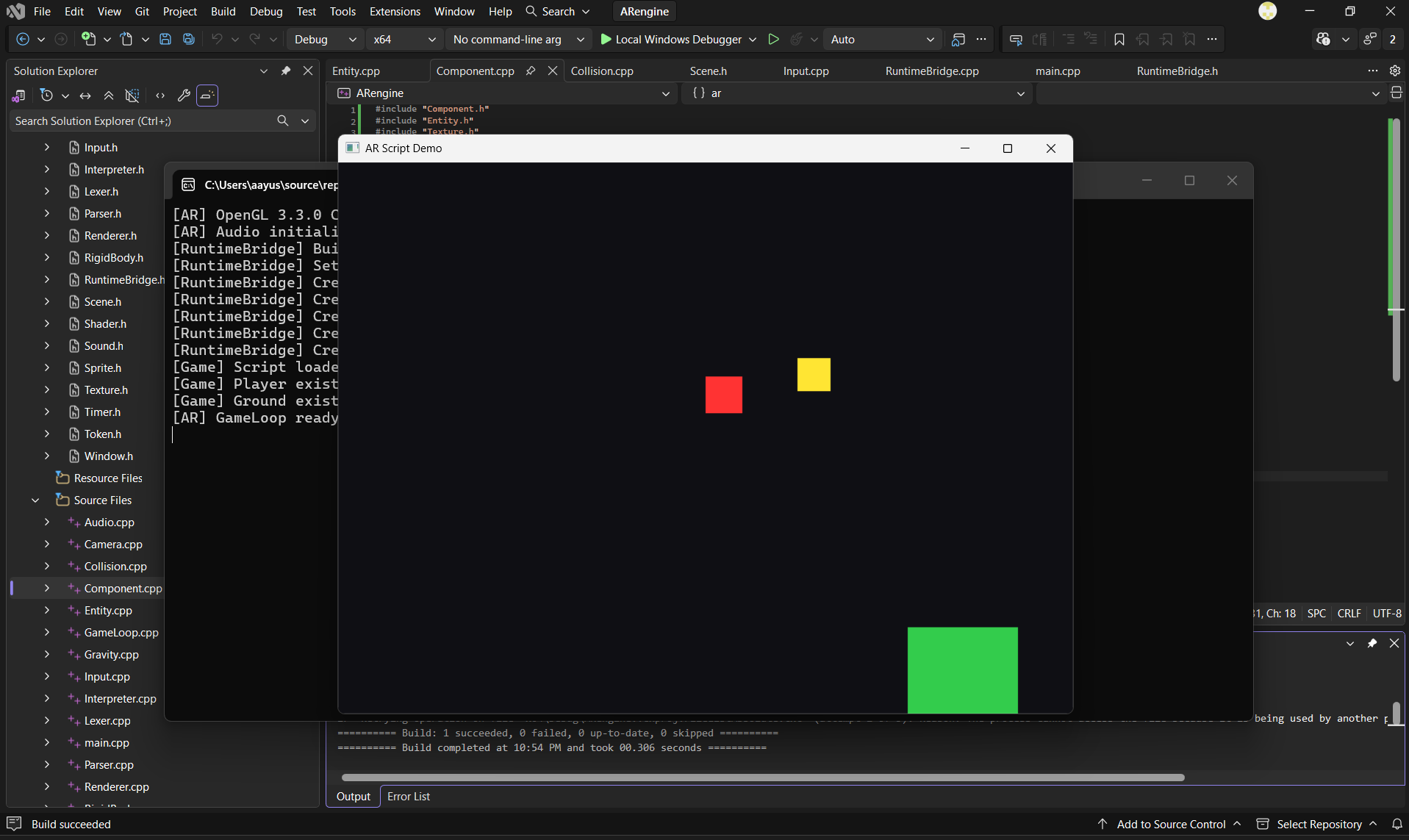Click the Open File icon in toolbar
This screenshot has height=840, width=1409.
(126, 39)
